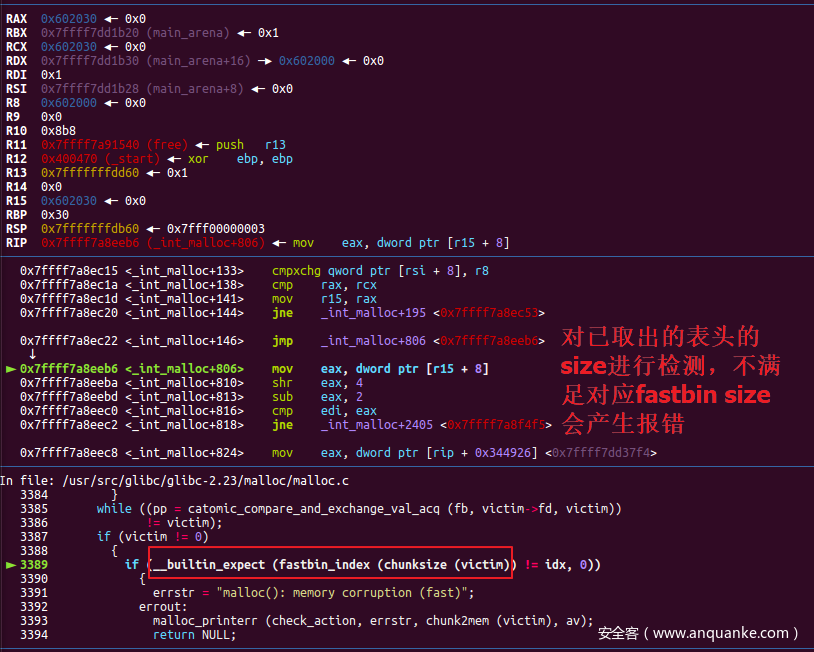Select RDX pointer target 0x602000

click(306, 61)
